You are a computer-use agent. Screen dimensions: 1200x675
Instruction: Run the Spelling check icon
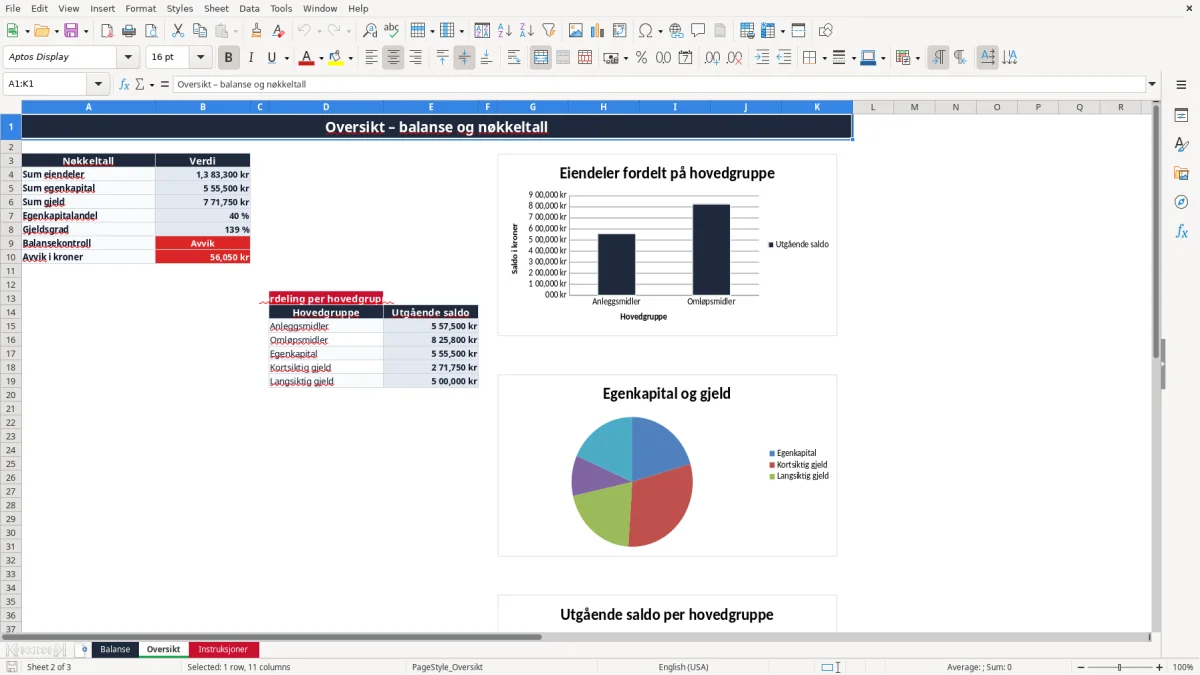391,31
